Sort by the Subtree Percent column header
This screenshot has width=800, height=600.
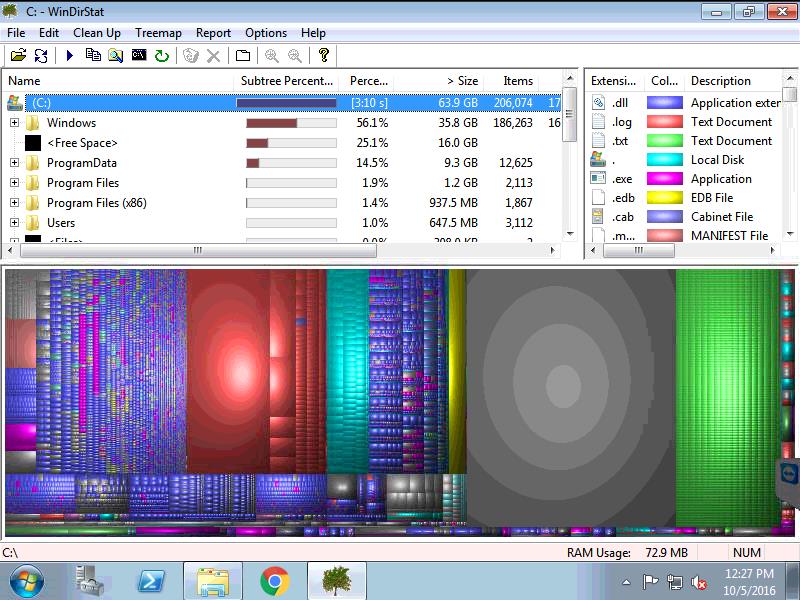(x=288, y=81)
